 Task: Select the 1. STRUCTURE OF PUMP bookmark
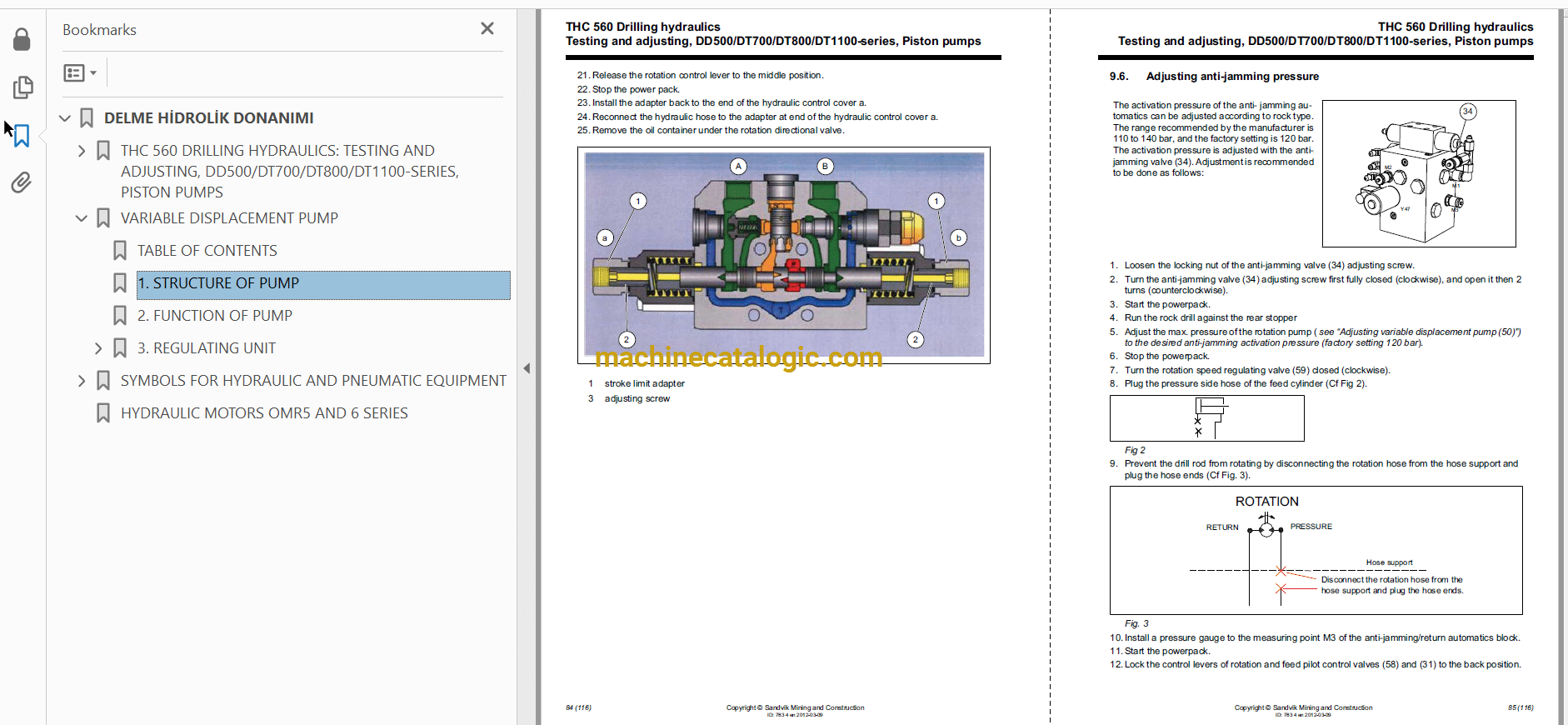pos(323,284)
